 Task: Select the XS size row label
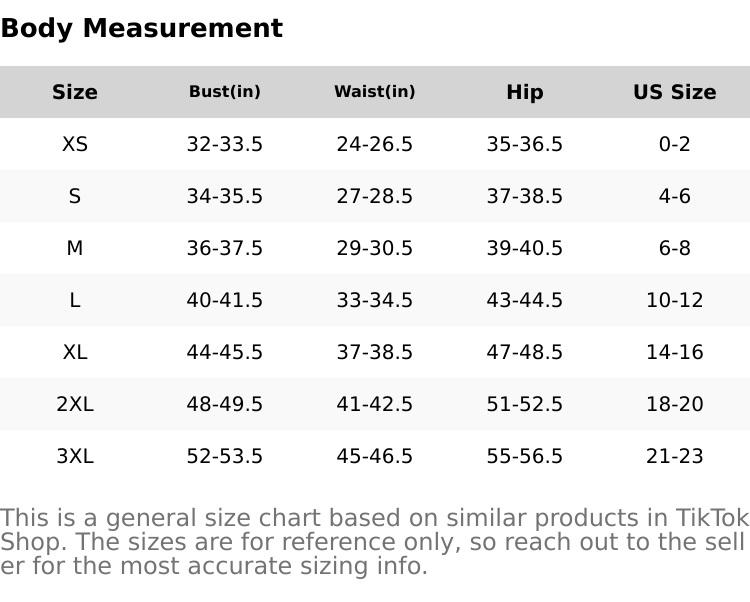point(75,144)
